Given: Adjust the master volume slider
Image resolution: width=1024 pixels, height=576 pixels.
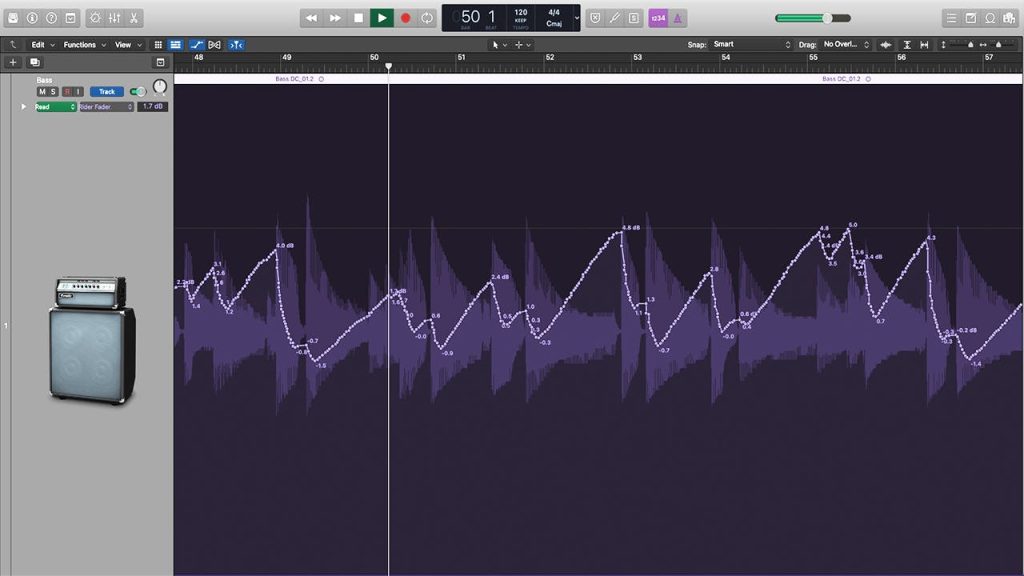Looking at the screenshot, I should coord(826,18).
